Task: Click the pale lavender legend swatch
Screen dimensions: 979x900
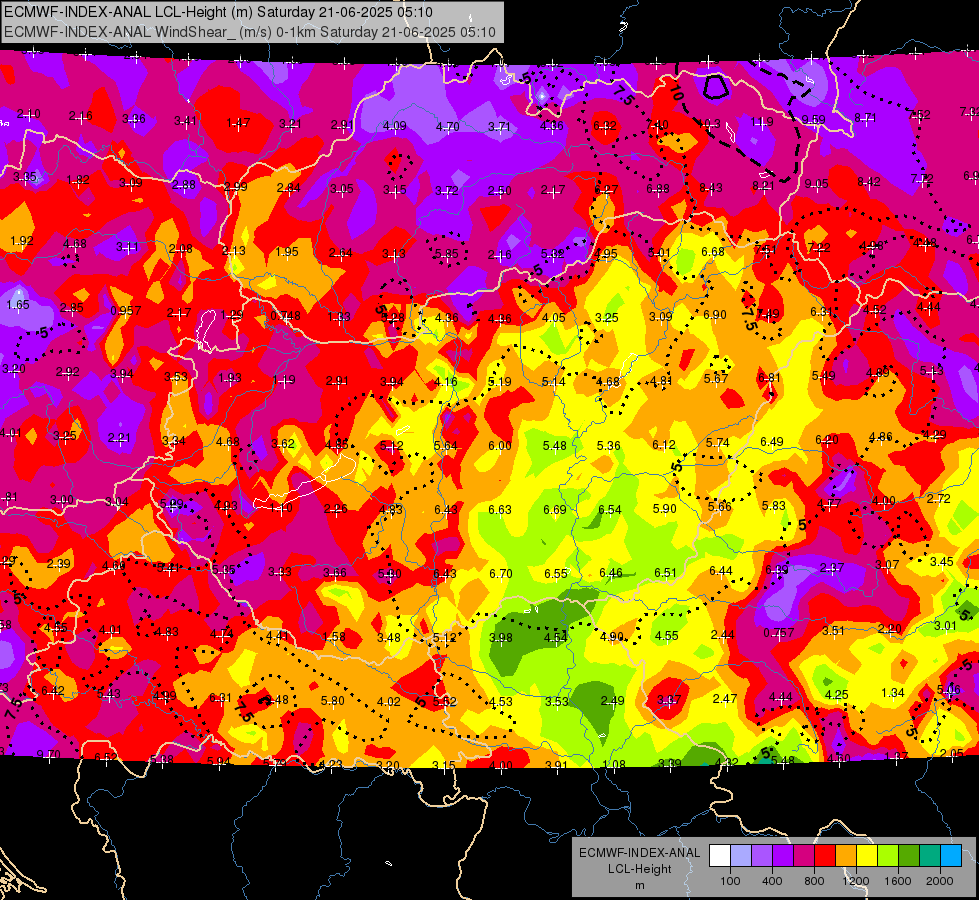Action: 741,856
